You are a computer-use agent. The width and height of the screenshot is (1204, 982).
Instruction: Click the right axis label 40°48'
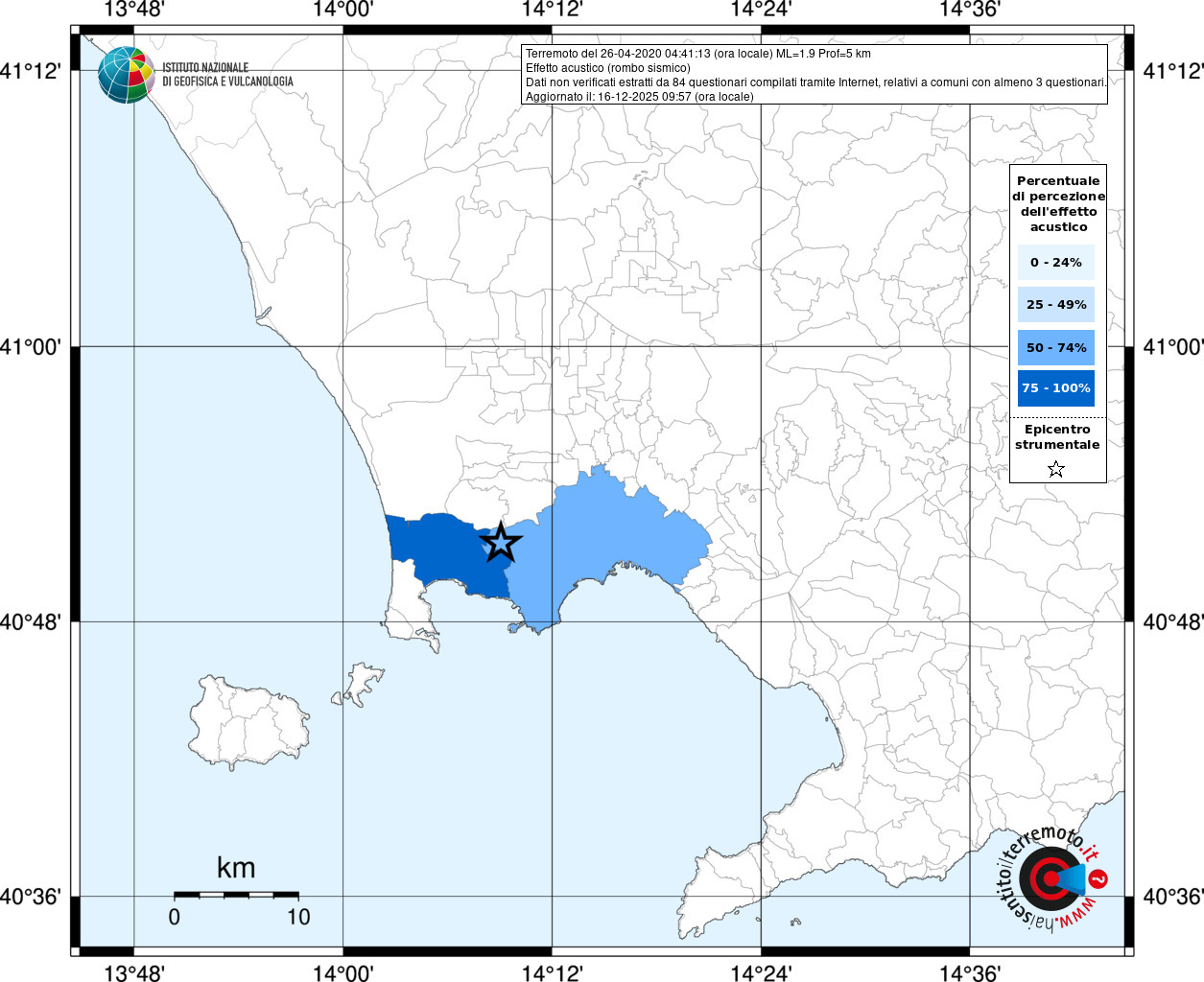(x=1172, y=621)
